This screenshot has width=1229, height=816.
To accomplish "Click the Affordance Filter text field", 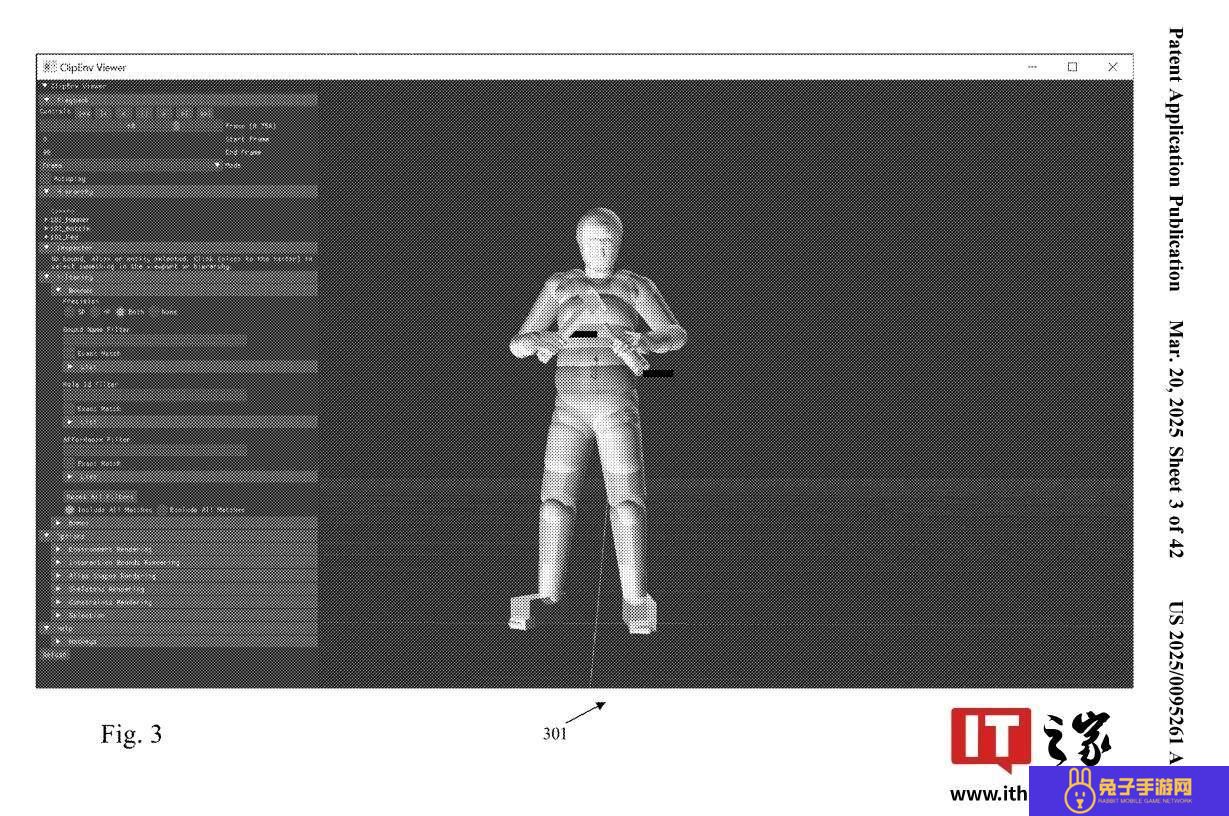I will coord(155,450).
